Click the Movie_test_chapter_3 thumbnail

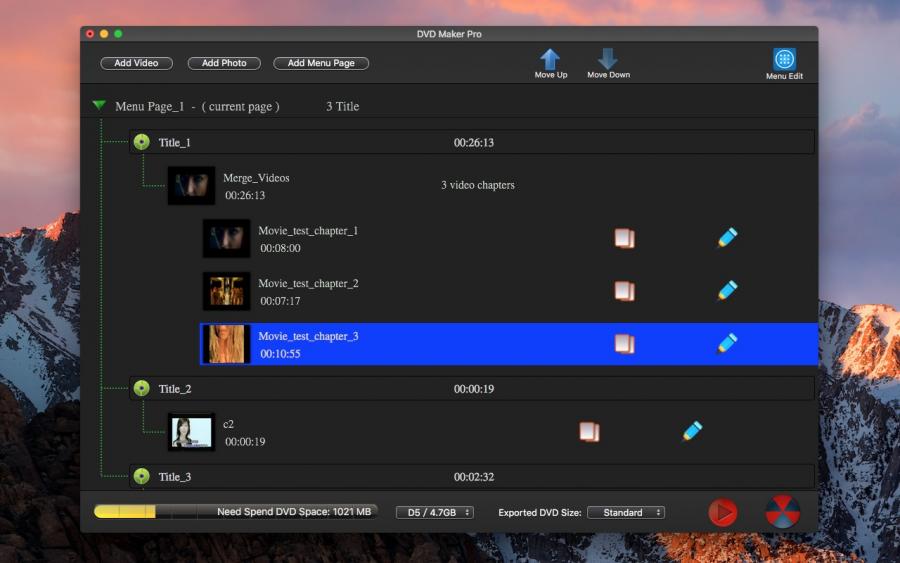226,344
